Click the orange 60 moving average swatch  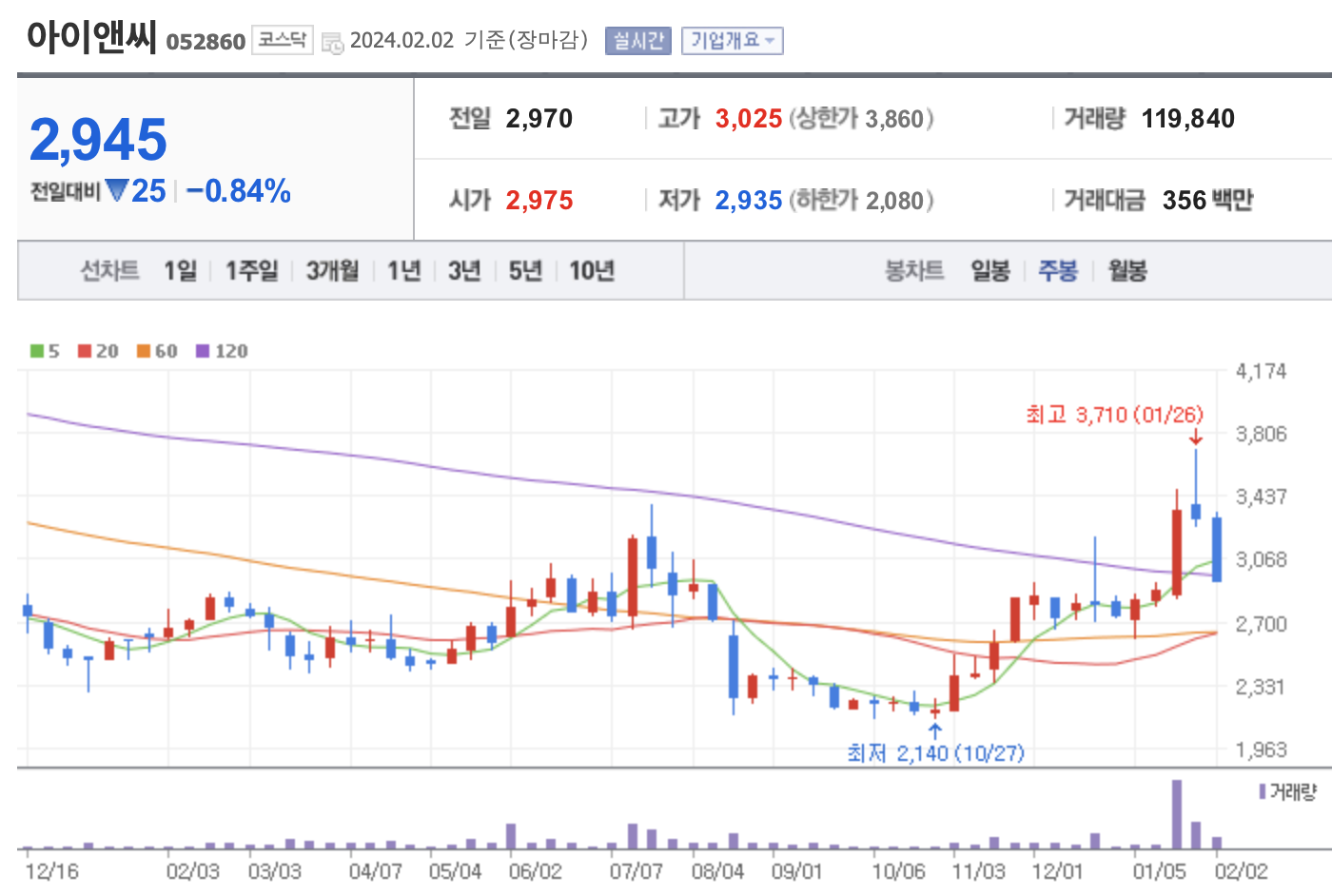pyautogui.click(x=144, y=351)
